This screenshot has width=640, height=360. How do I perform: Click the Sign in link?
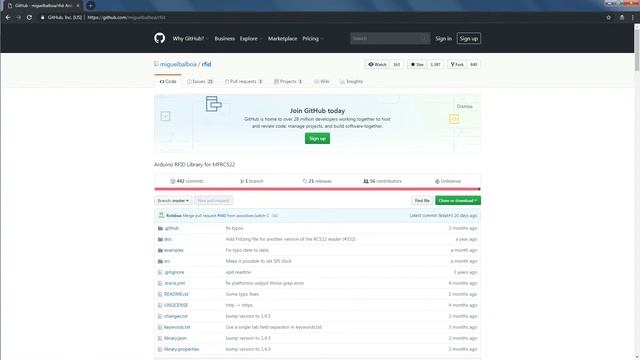point(443,38)
